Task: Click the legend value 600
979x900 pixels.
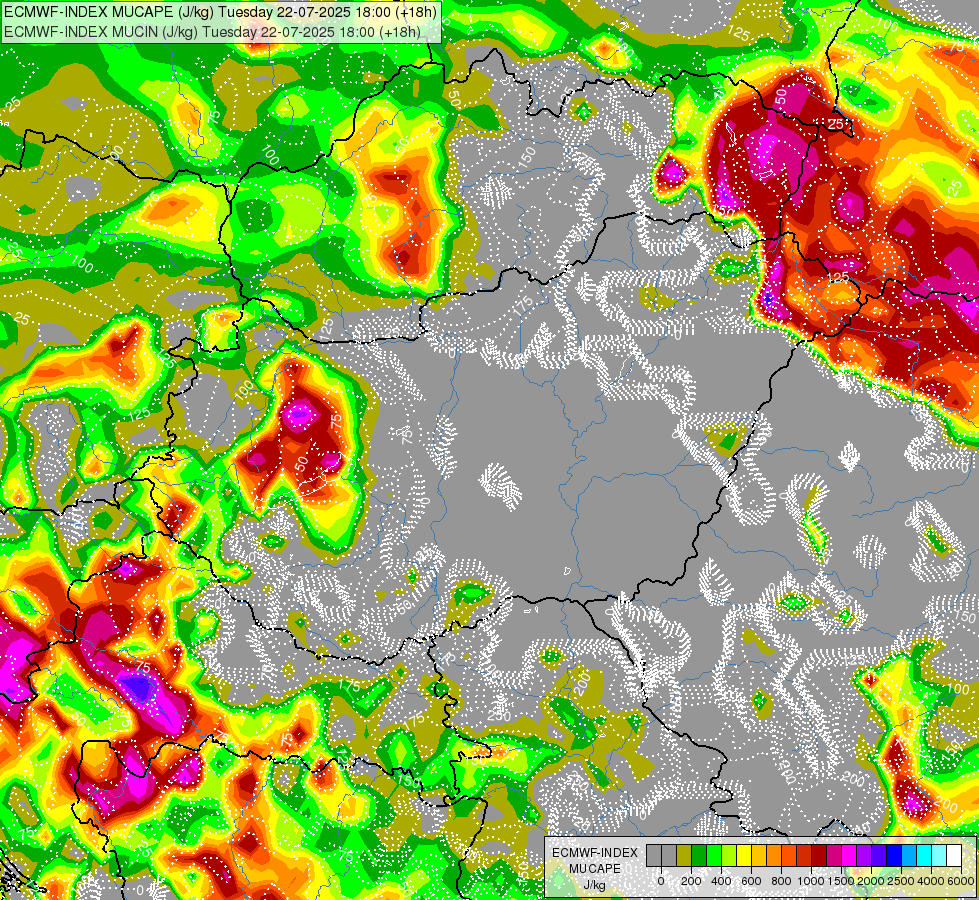Action: tap(751, 881)
